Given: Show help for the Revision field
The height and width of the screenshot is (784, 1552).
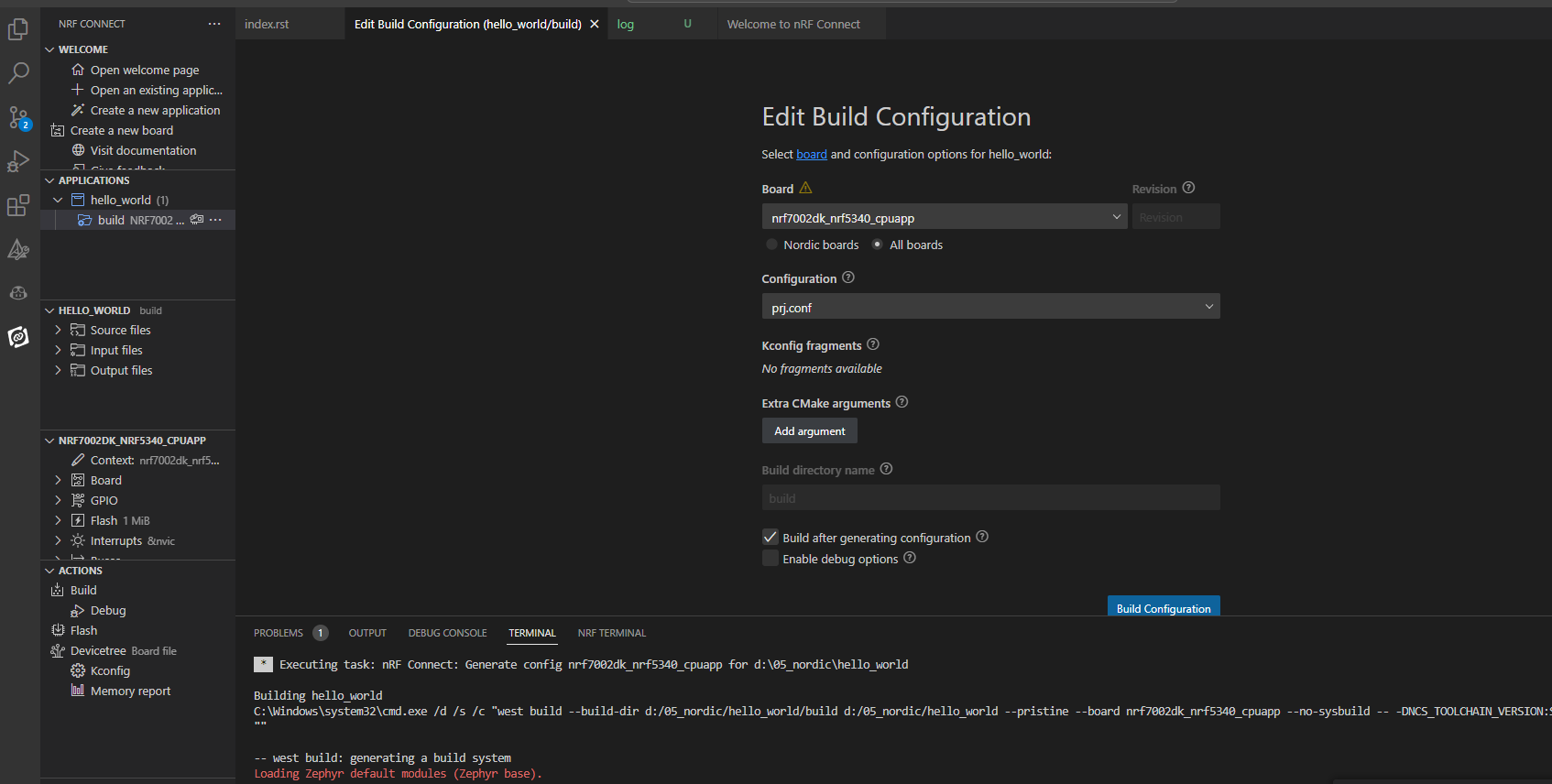Looking at the screenshot, I should 1188,188.
